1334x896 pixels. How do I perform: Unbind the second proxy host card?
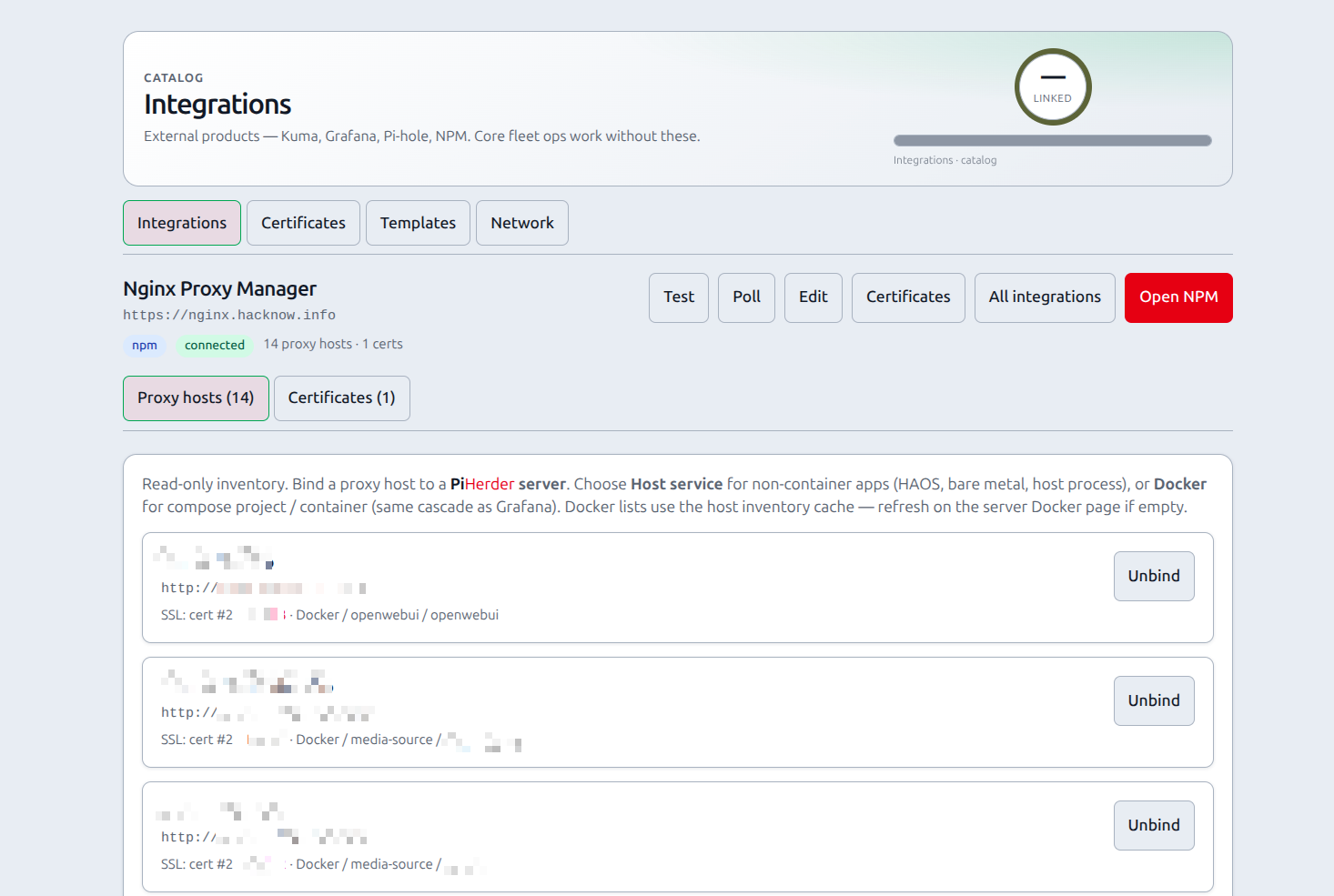click(1154, 700)
